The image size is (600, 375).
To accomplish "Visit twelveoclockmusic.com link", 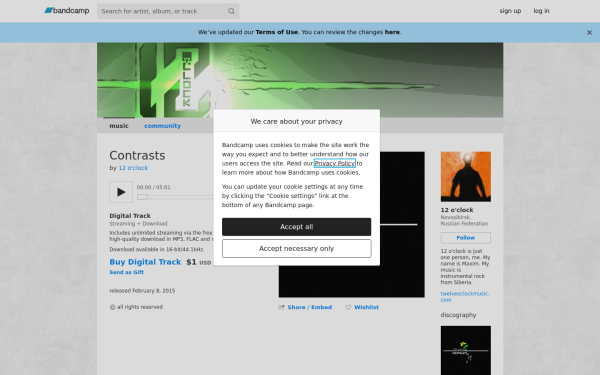I will pos(465,297).
